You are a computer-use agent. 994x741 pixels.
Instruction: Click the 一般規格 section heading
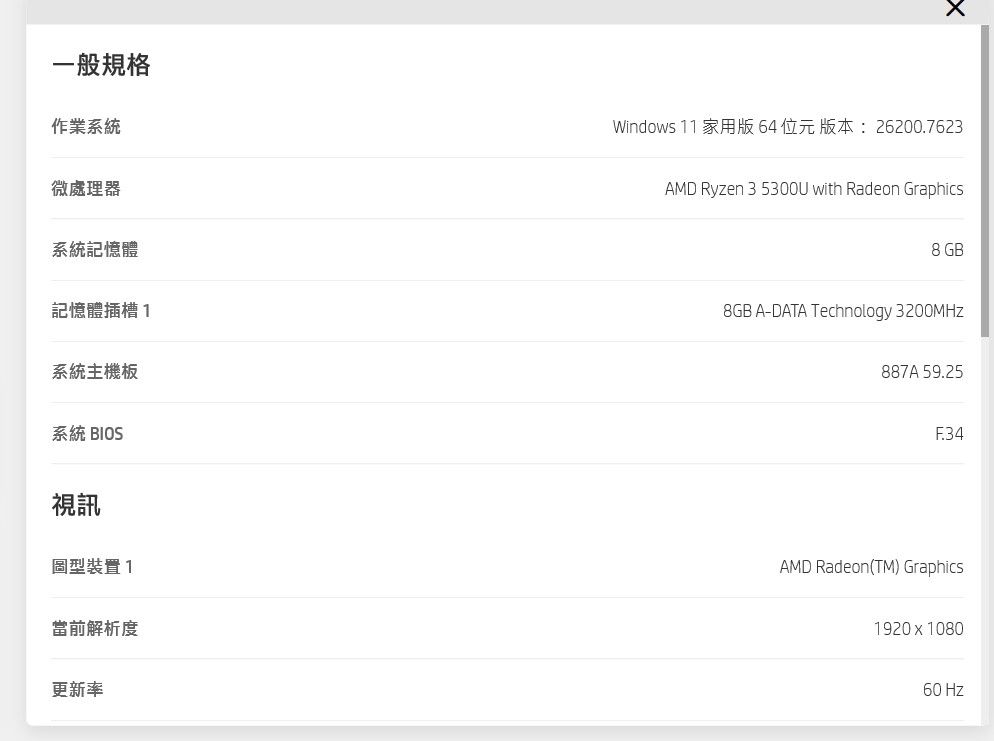101,66
